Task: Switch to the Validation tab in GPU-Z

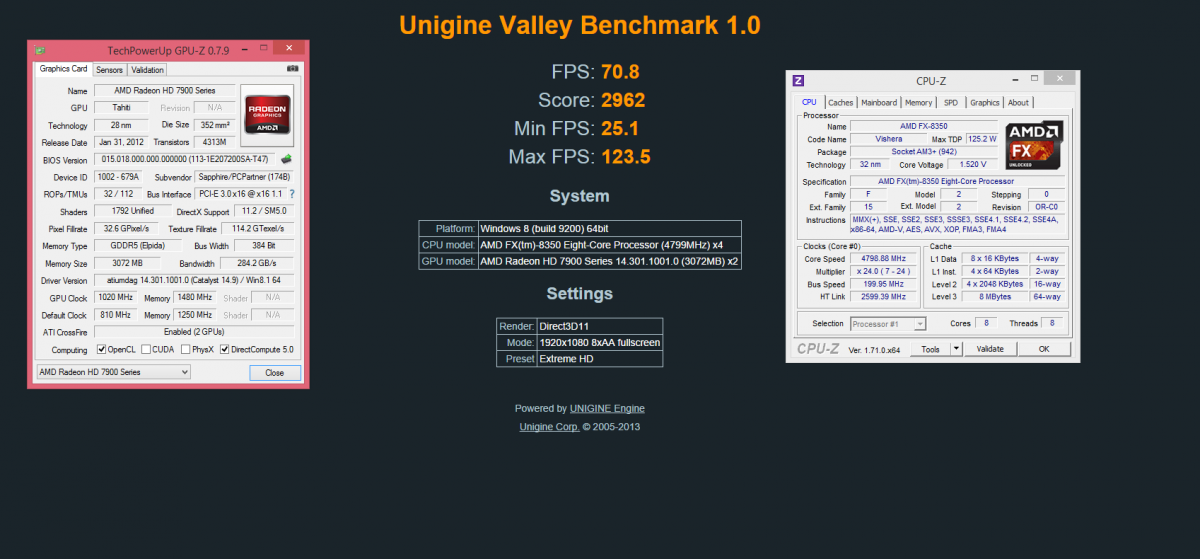Action: pos(148,70)
